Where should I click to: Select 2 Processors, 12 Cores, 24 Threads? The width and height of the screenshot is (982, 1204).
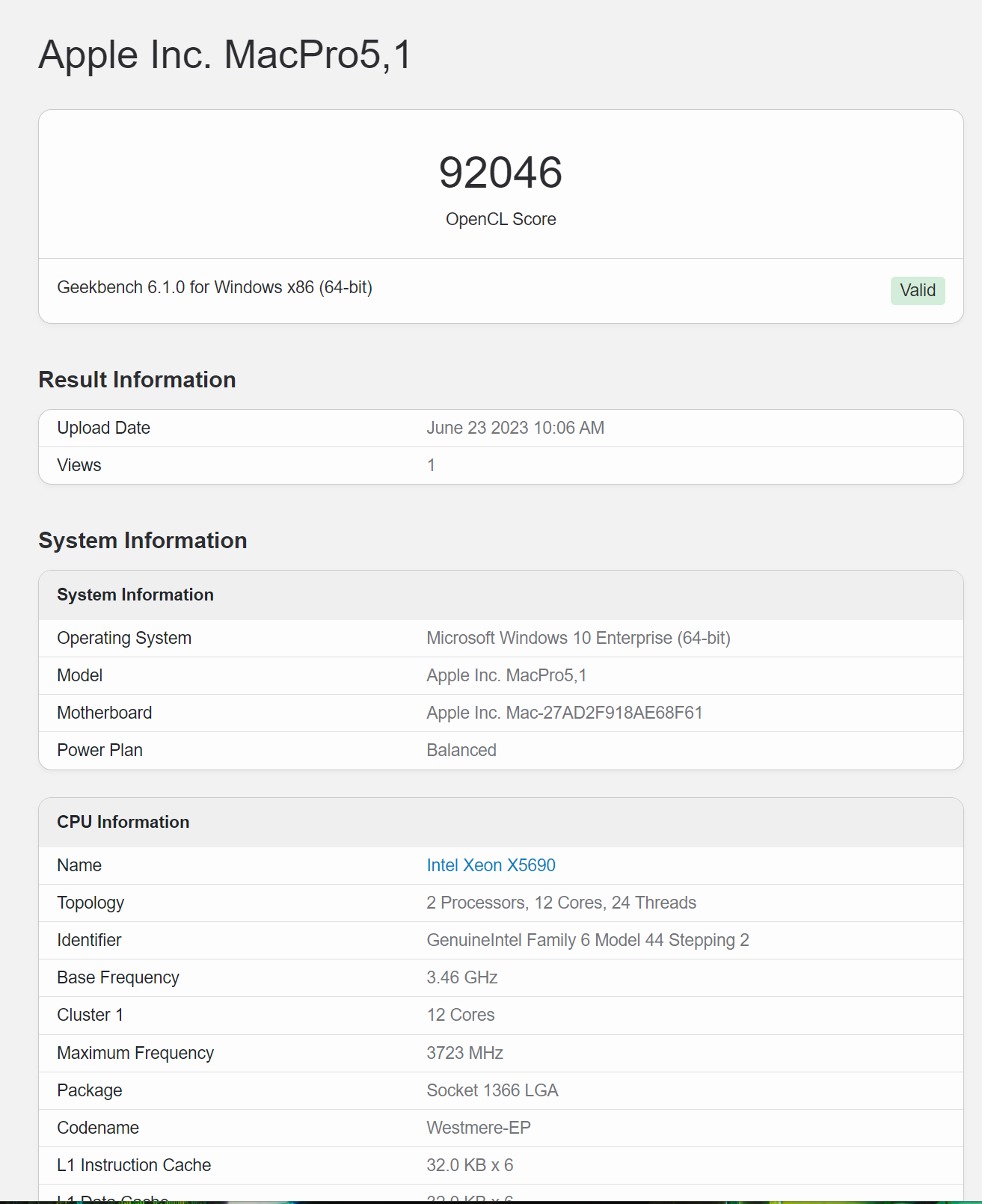(561, 903)
